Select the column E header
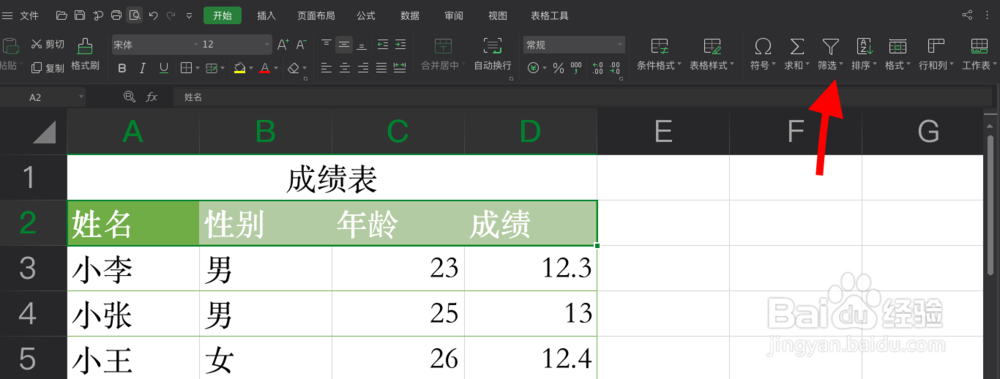Viewport: 1000px width, 379px height. coord(663,131)
